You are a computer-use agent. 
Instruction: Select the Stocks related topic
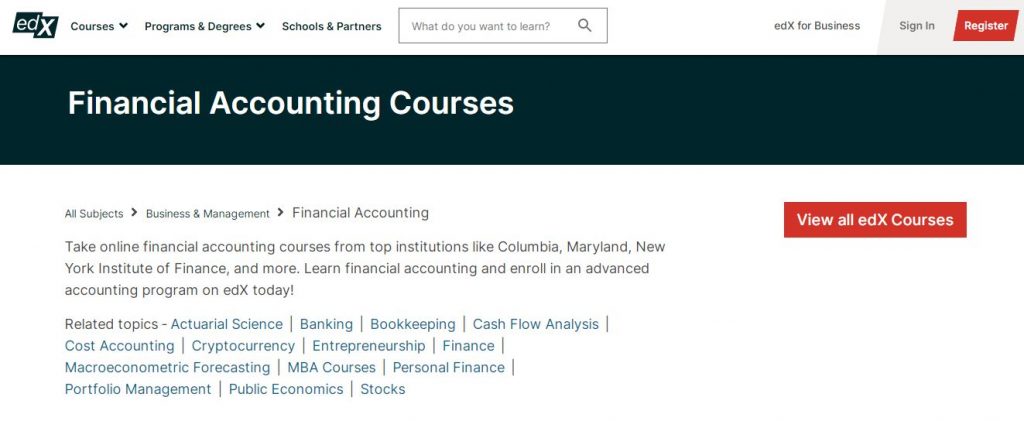(382, 390)
